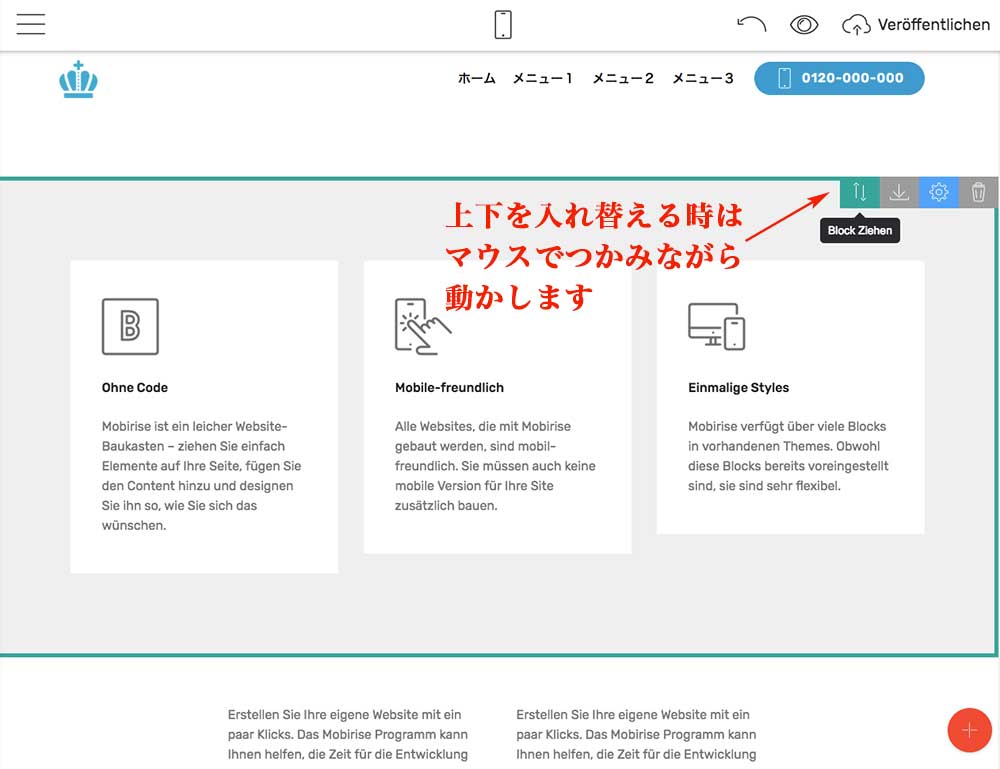Click the Einmalige Styles devices icon
The width and height of the screenshot is (1000, 769).
tap(716, 326)
